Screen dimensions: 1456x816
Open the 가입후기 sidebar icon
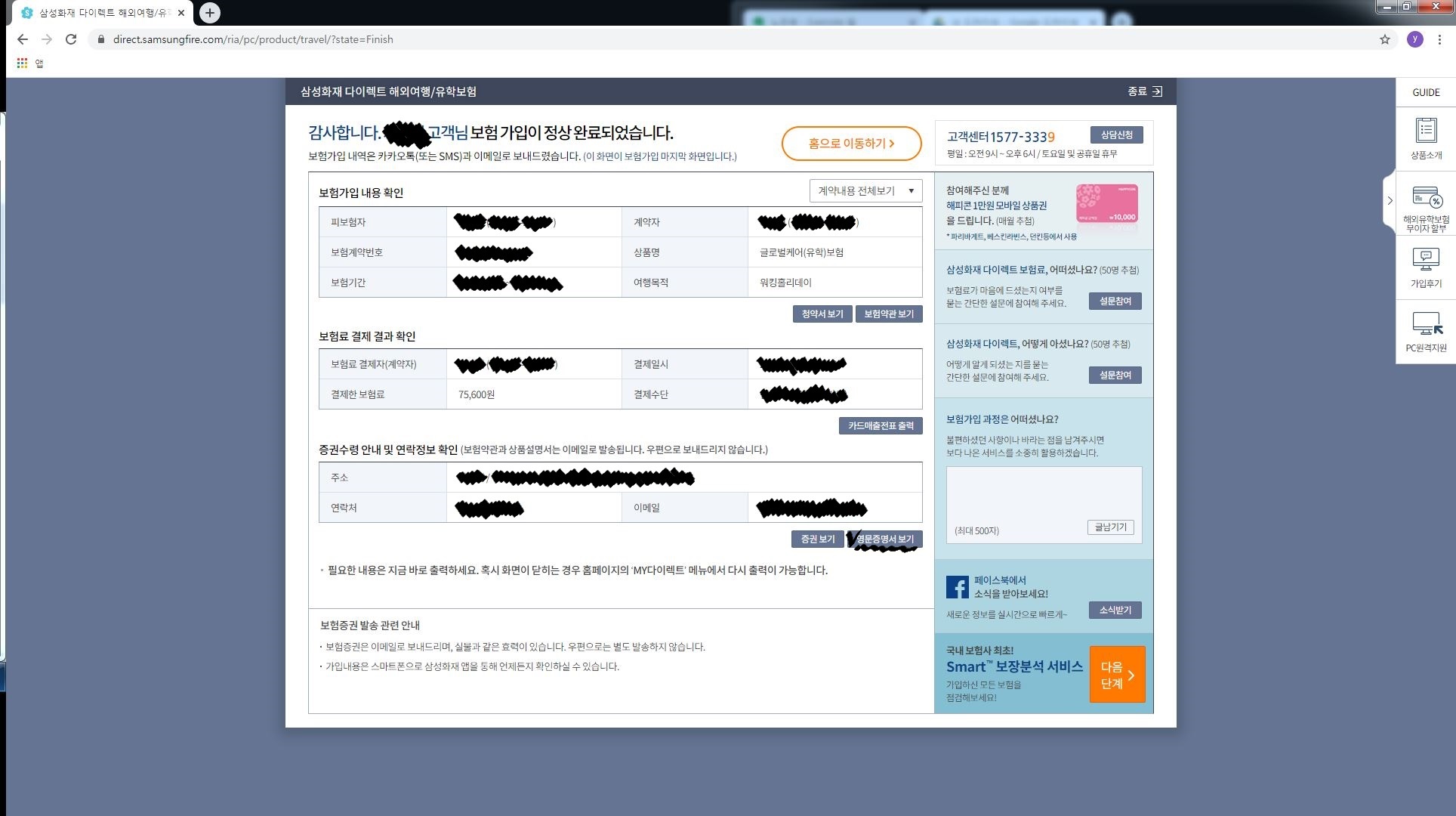tap(1426, 268)
